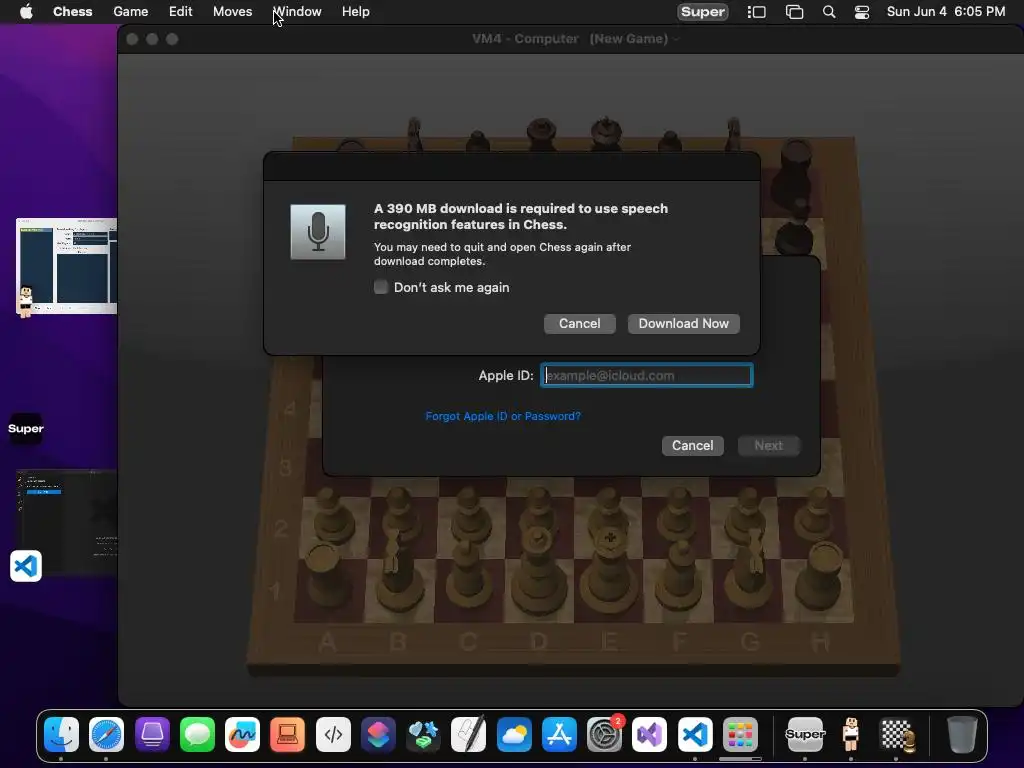The image size is (1024, 768).
Task: Open the Game menu
Action: 131,12
